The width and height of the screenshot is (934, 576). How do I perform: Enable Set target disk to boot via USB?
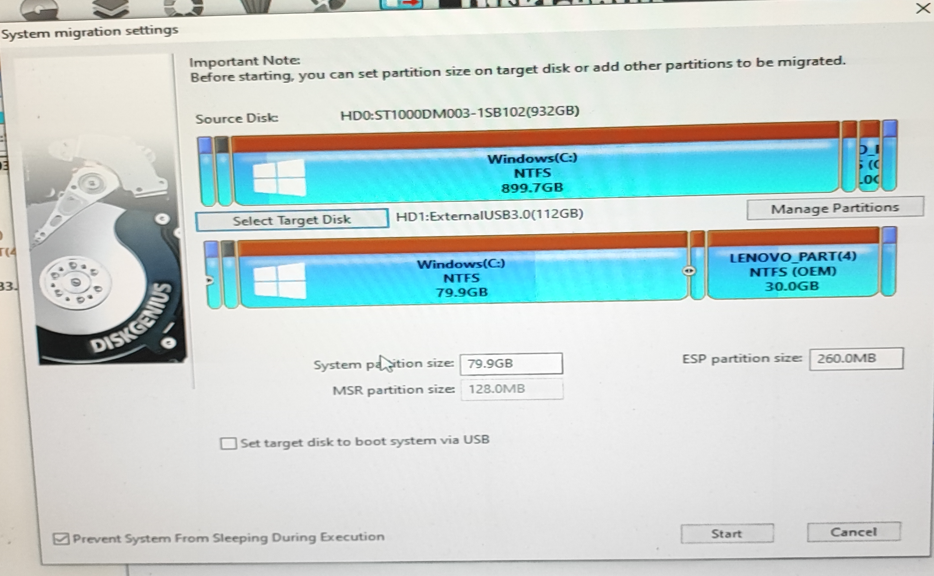pos(228,443)
